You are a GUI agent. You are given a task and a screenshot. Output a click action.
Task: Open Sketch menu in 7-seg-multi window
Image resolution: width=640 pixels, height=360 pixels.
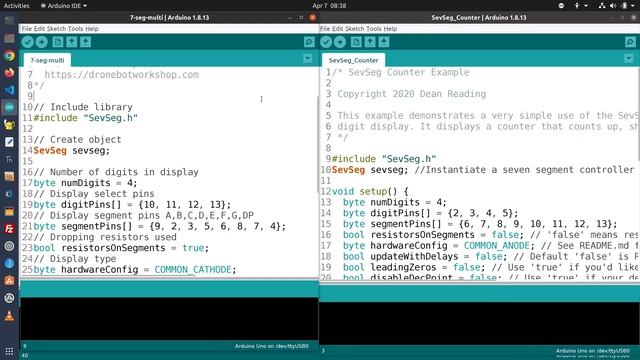tap(56, 29)
